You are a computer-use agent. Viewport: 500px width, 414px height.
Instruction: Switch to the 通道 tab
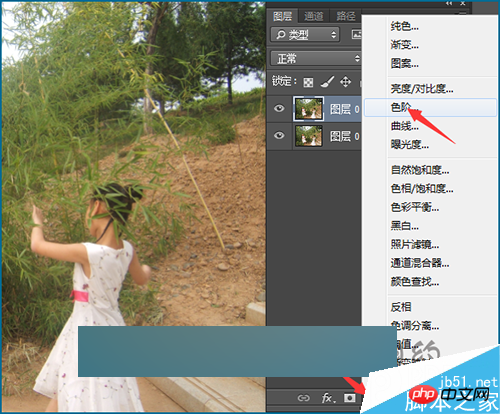(x=313, y=16)
